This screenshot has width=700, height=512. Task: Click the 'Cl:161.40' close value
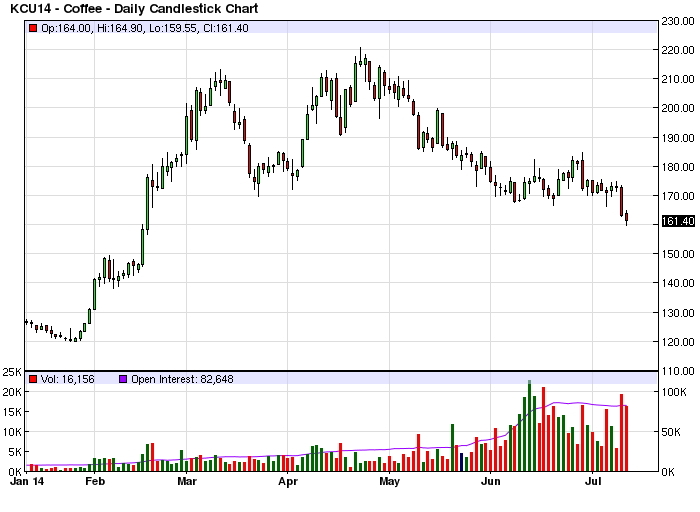225,28
